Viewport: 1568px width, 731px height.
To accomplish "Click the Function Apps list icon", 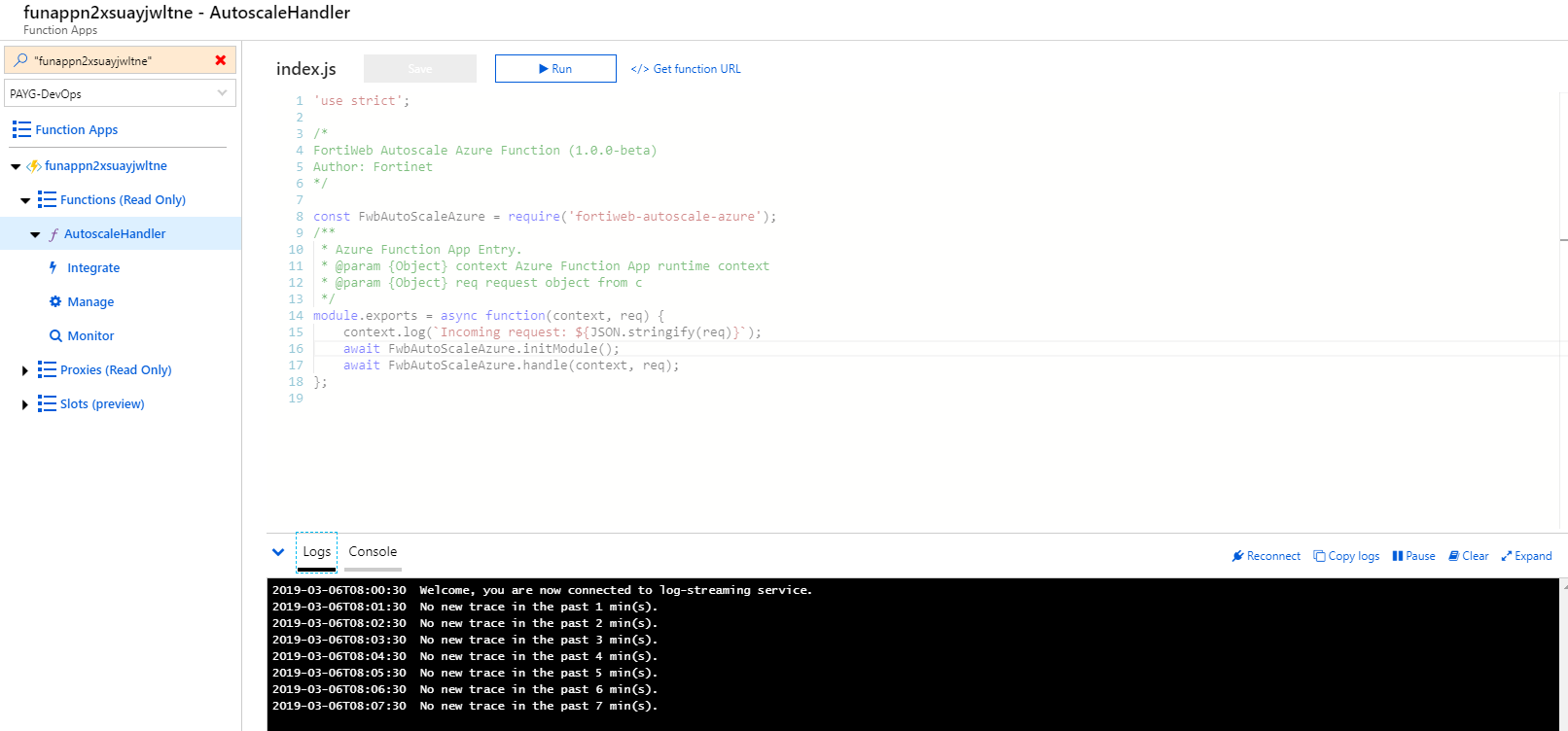I will (21, 129).
